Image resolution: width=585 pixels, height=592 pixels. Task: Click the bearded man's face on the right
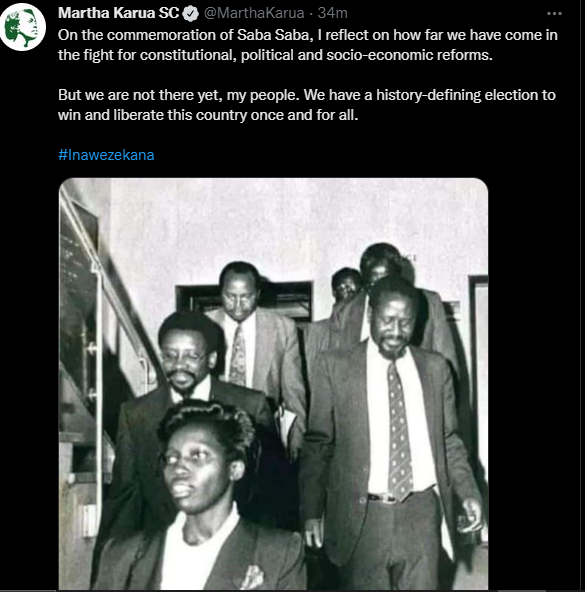coord(391,325)
